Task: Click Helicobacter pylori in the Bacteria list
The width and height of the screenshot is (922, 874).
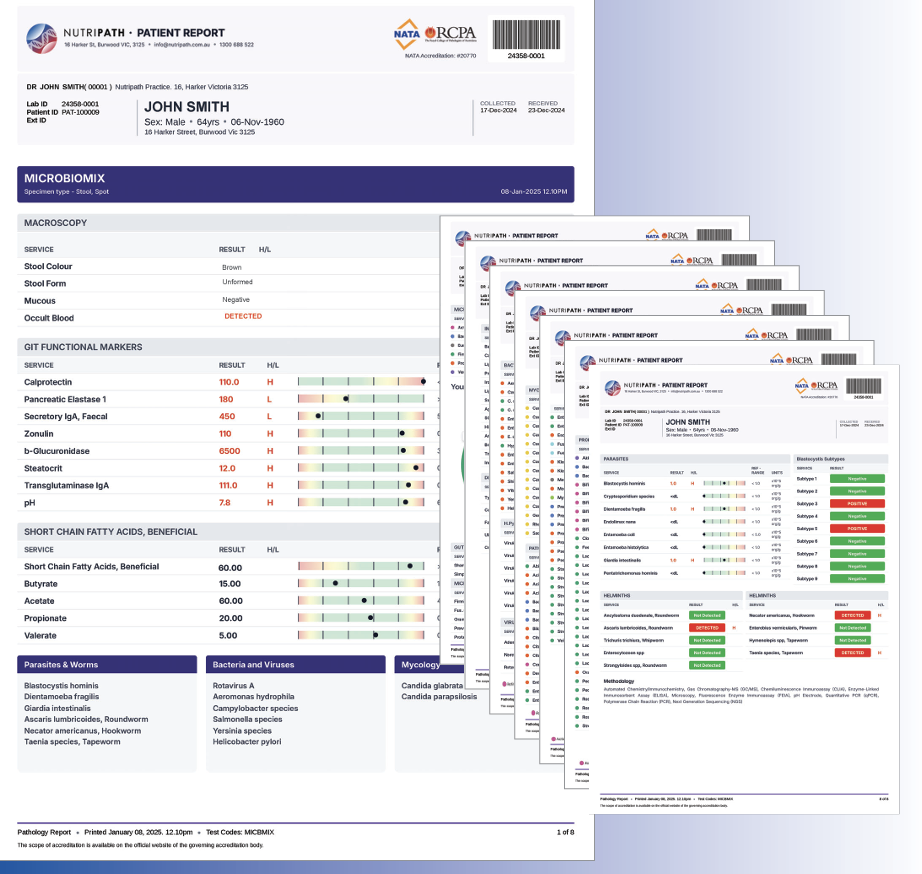Action: pyautogui.click(x=247, y=742)
